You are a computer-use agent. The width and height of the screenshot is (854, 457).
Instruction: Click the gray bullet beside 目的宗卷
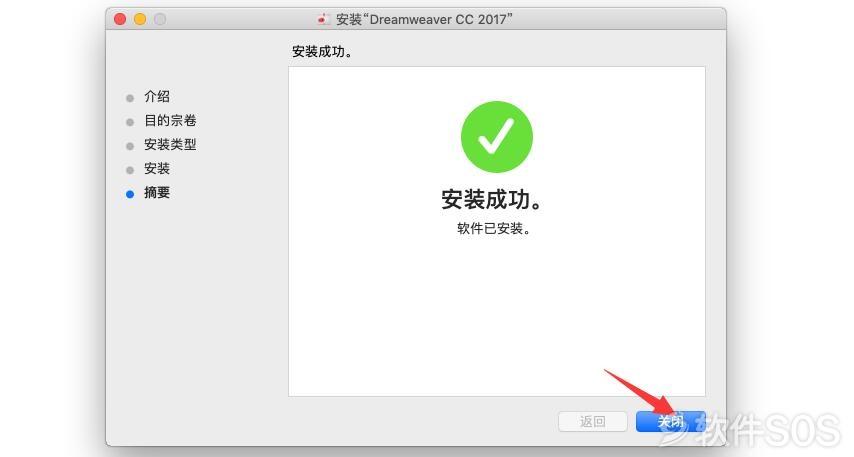[x=130, y=122]
